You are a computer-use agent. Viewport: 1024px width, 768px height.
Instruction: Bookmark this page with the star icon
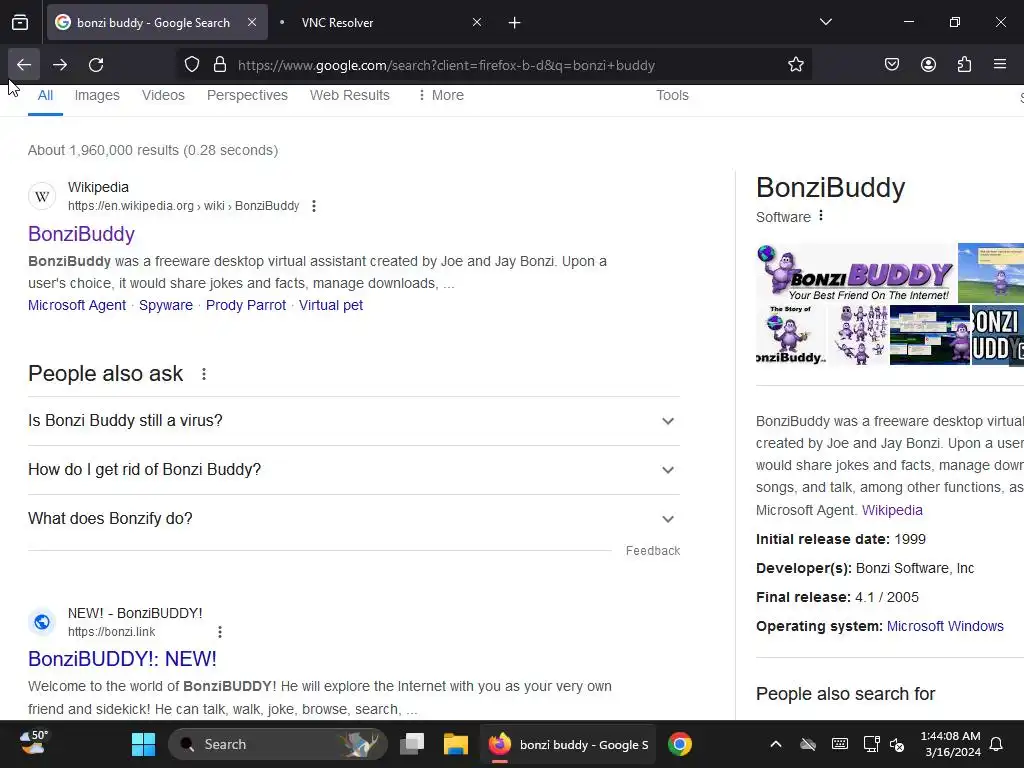(795, 65)
